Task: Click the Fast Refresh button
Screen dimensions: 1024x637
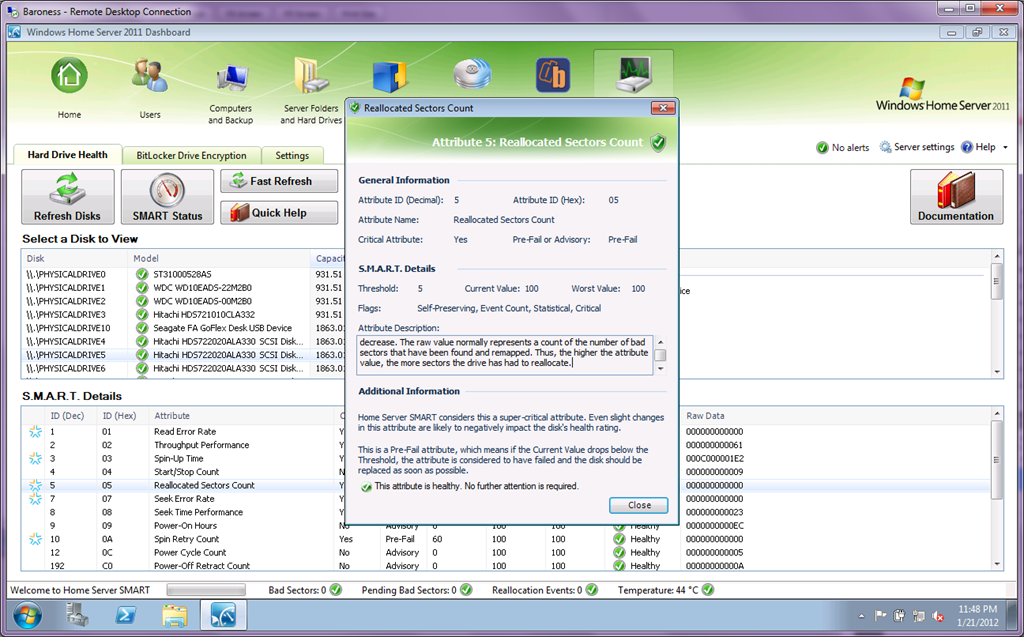Action: tap(279, 181)
